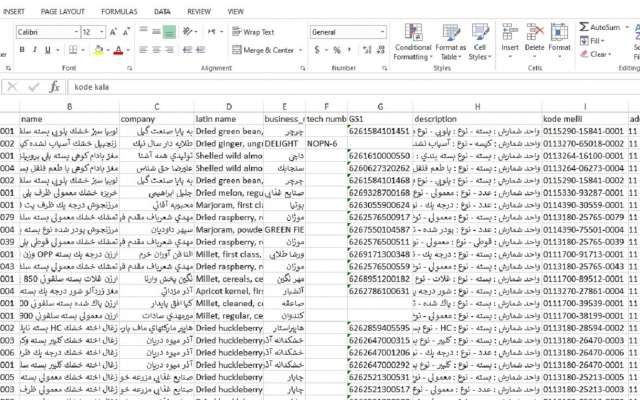Open the font size 12 dropdown
Screen dimensions: 640x400
(x=101, y=32)
